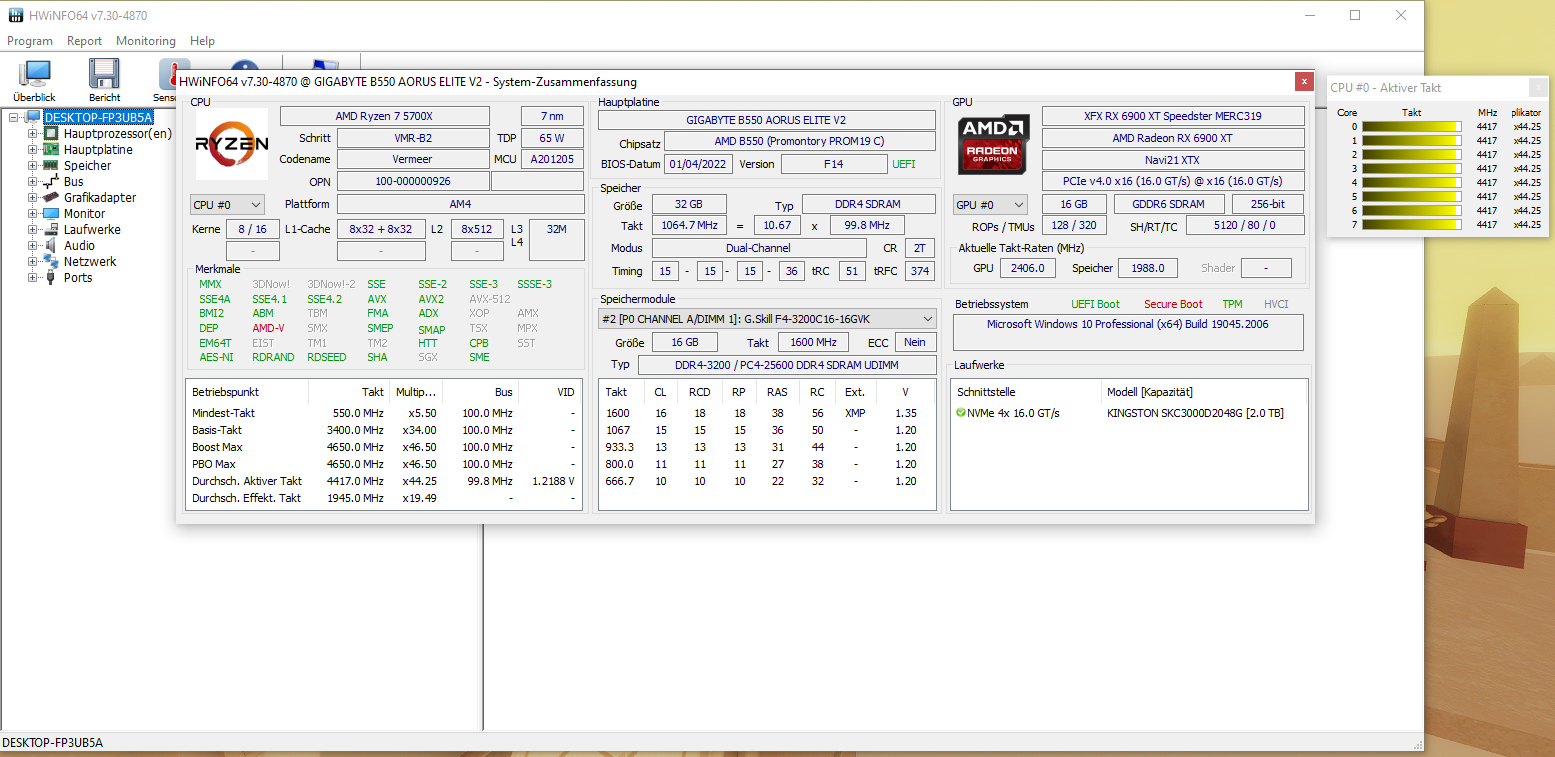Open the GPU #0 selector dropdown
This screenshot has width=1555, height=757.
(990, 204)
